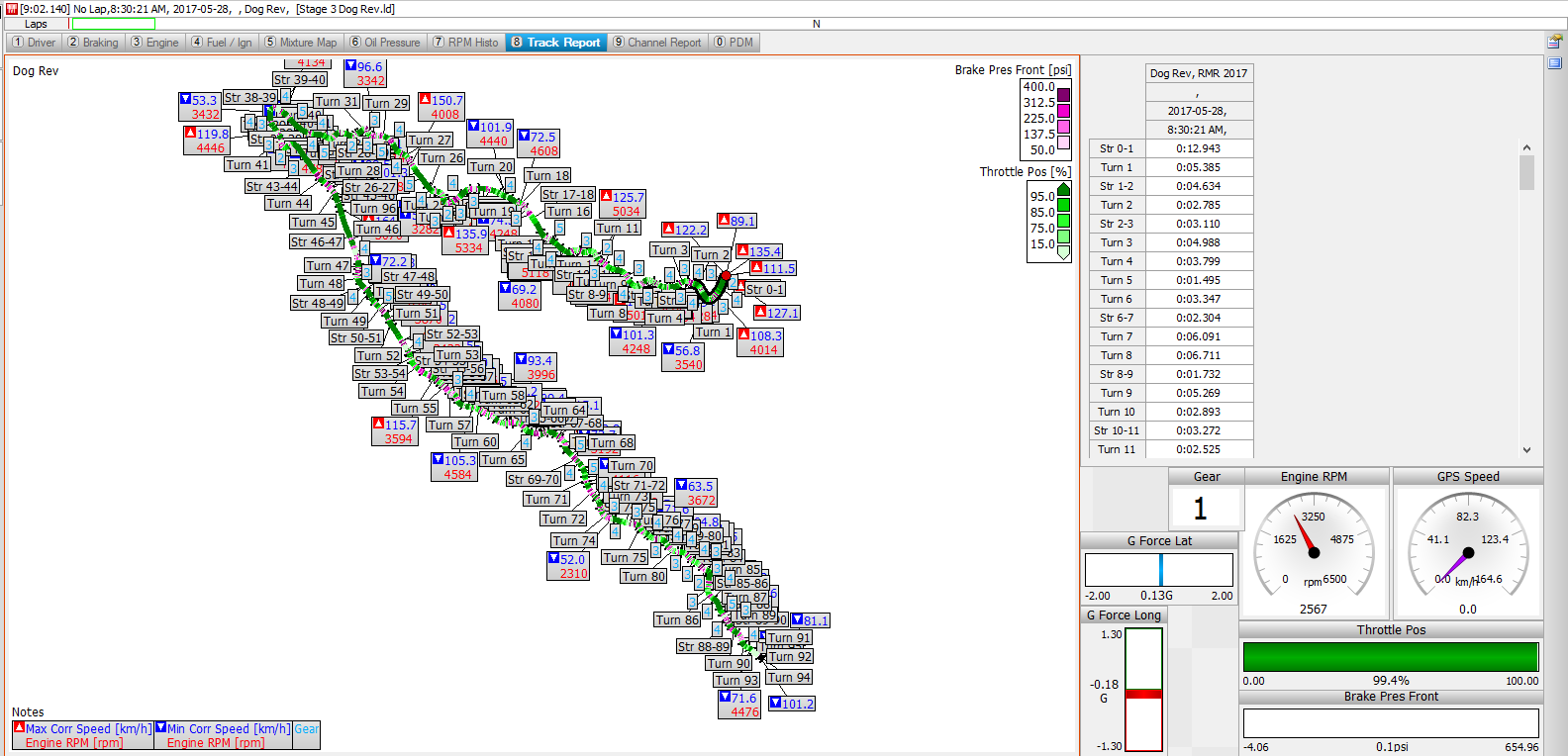This screenshot has height=756, width=1568.
Task: Click the red max speed icon in Notes legend
Action: click(x=19, y=728)
